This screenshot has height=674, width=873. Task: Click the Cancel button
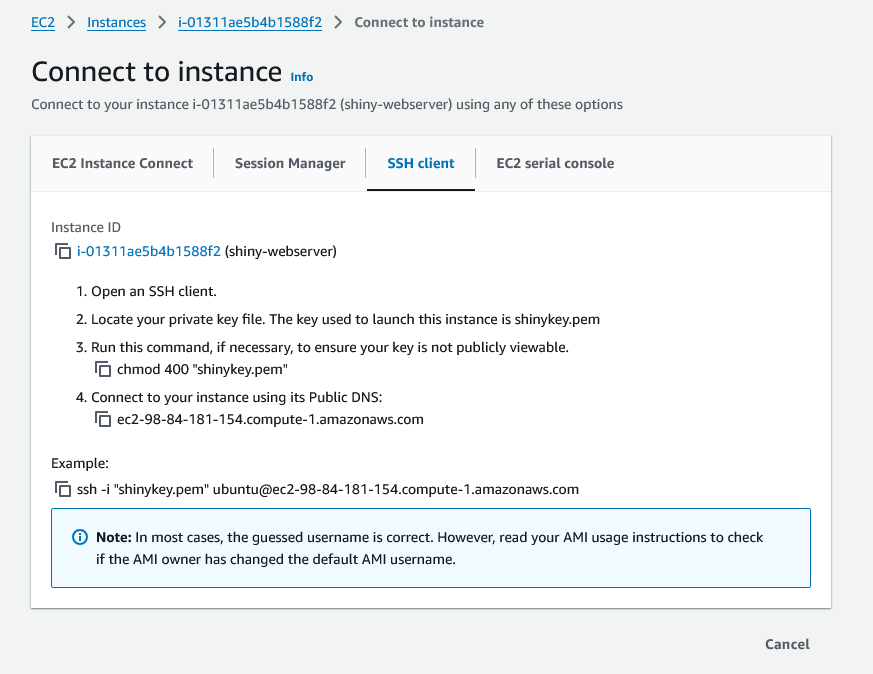click(x=786, y=644)
